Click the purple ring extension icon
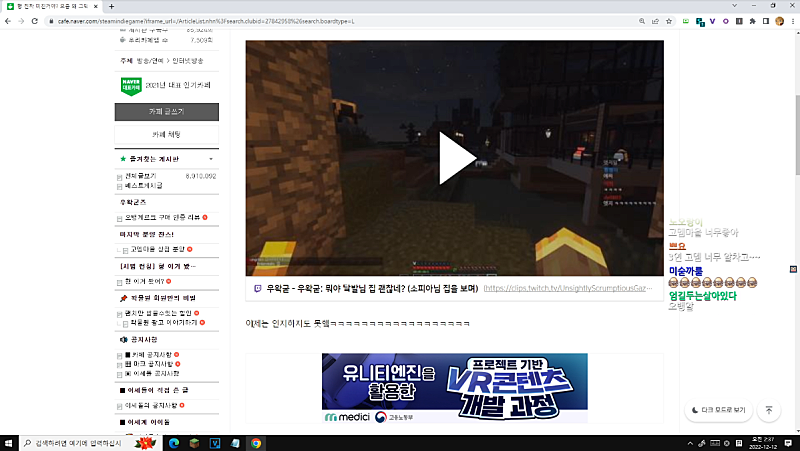800x451 pixels. 726,21
